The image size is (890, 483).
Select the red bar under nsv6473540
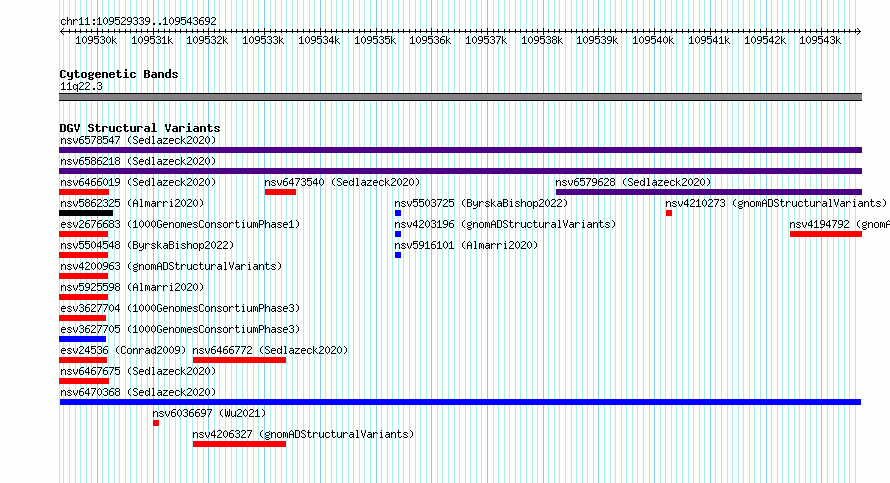point(280,192)
